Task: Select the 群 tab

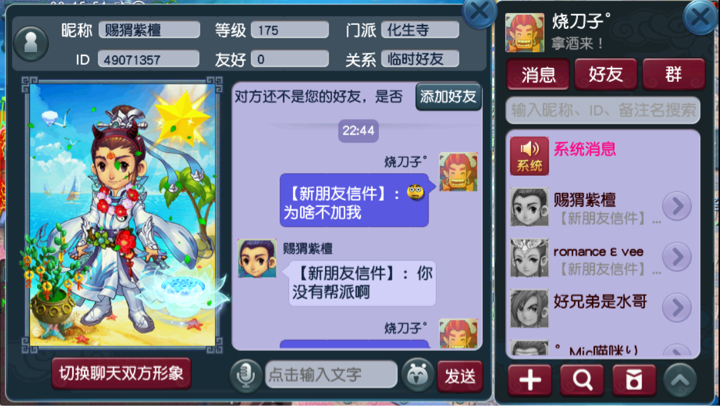Action: [674, 74]
